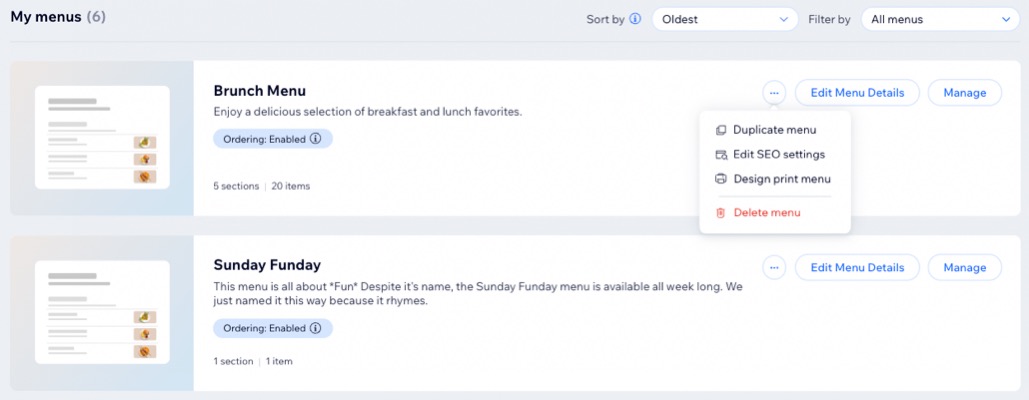Image resolution: width=1029 pixels, height=400 pixels.
Task: Click info icon in Brunch Menu ordering badge
Action: pos(316,139)
